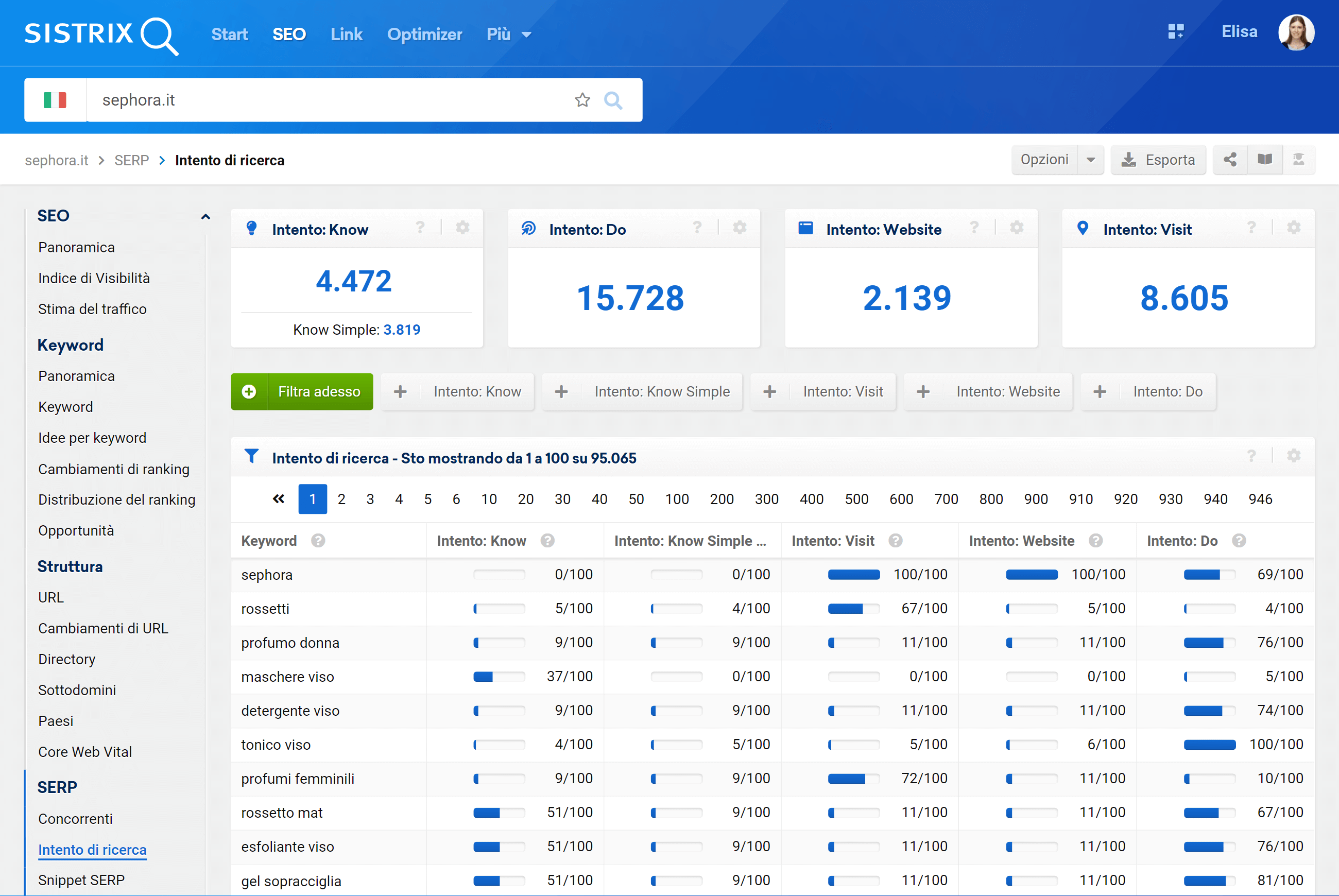Screen dimensions: 1339x896
Task: Click the SERP breadcrumb link
Action: point(131,160)
